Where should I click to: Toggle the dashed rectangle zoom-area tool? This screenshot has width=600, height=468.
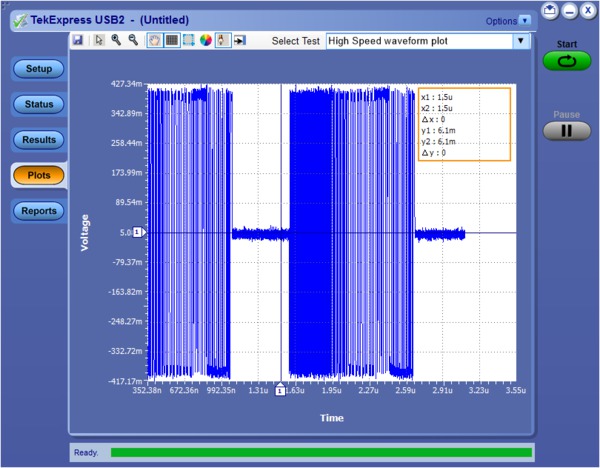[x=188, y=41]
